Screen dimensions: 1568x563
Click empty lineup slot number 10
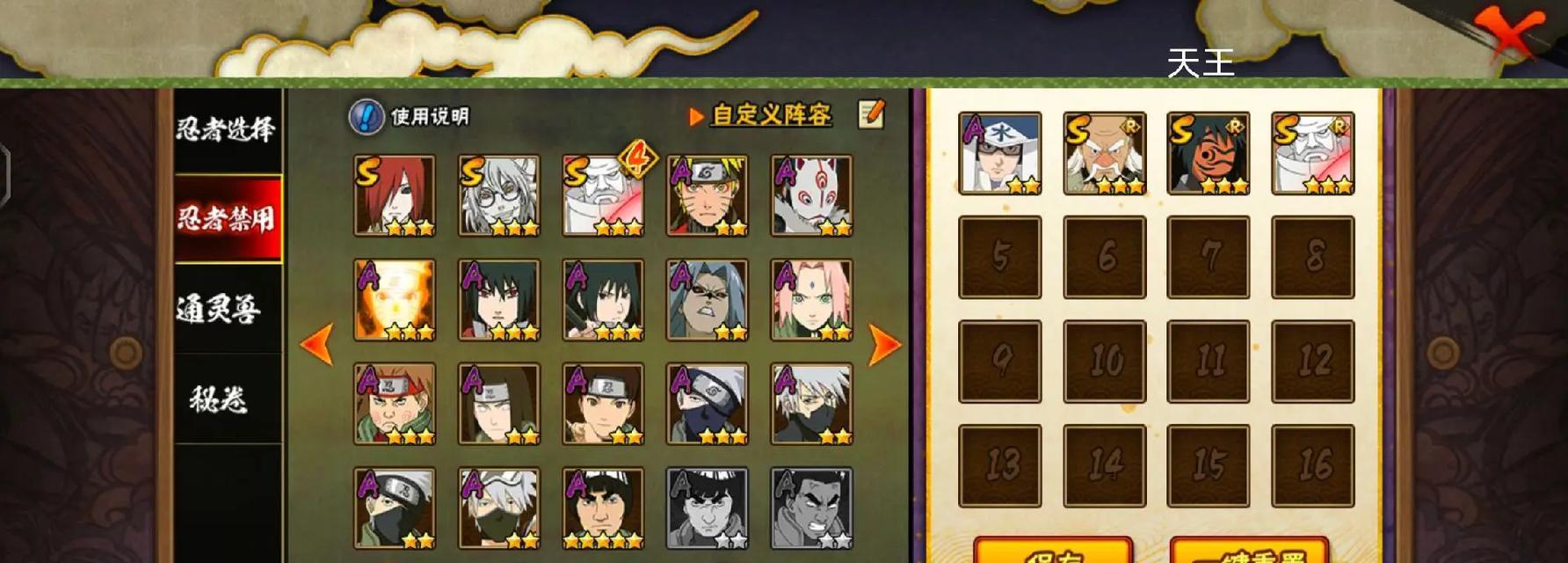click(x=1105, y=362)
